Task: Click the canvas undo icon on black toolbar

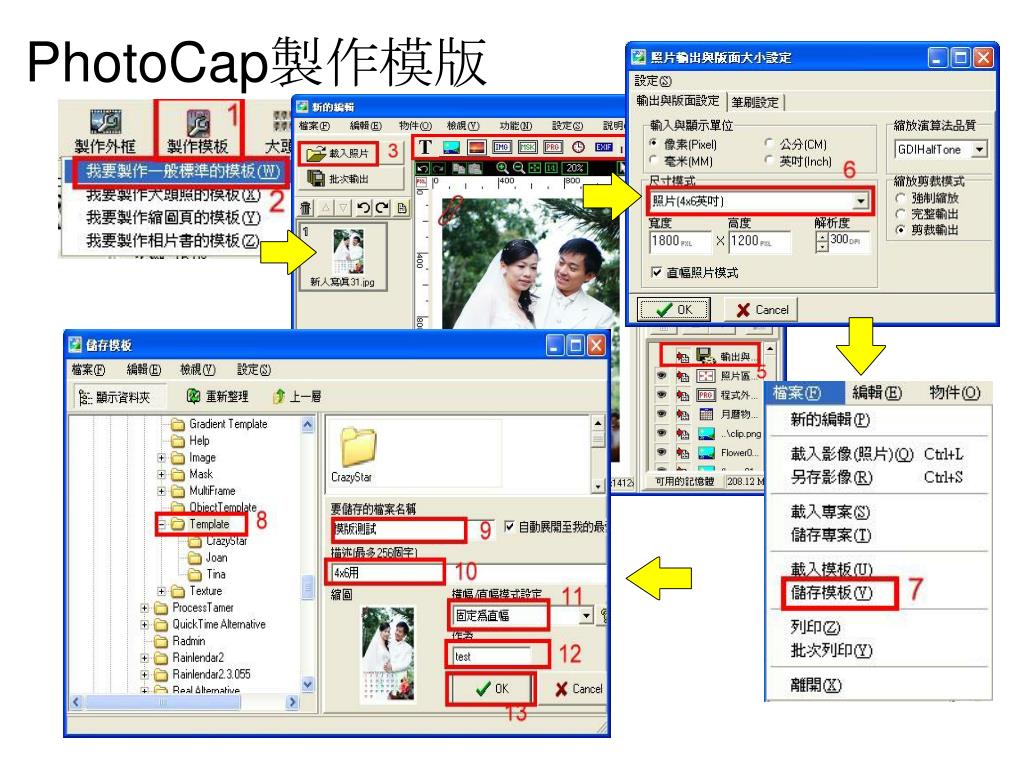Action: 423,168
